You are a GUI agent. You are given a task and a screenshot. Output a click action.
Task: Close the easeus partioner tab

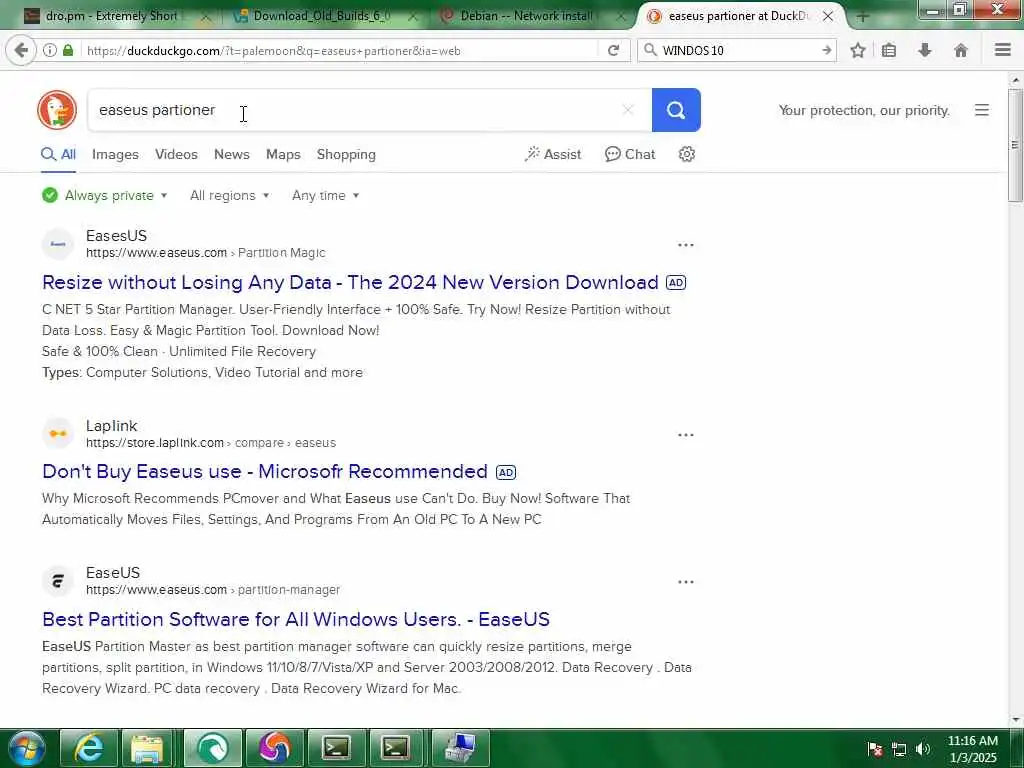pyautogui.click(x=828, y=16)
